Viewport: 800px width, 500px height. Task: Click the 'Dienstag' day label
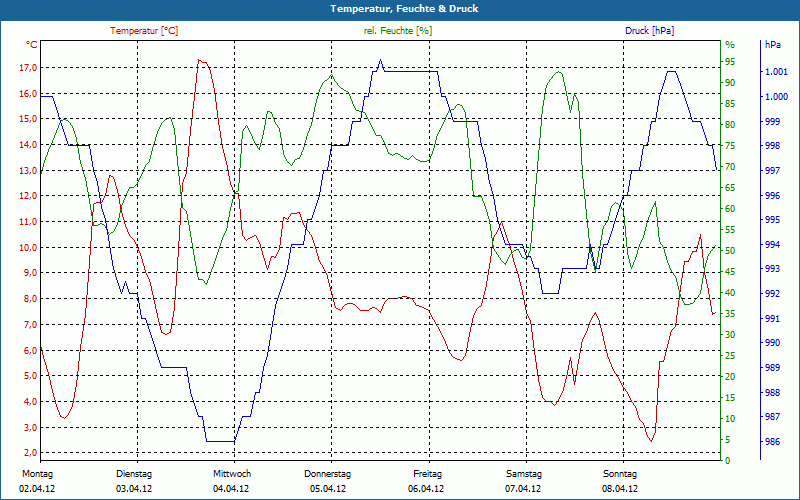(x=134, y=474)
